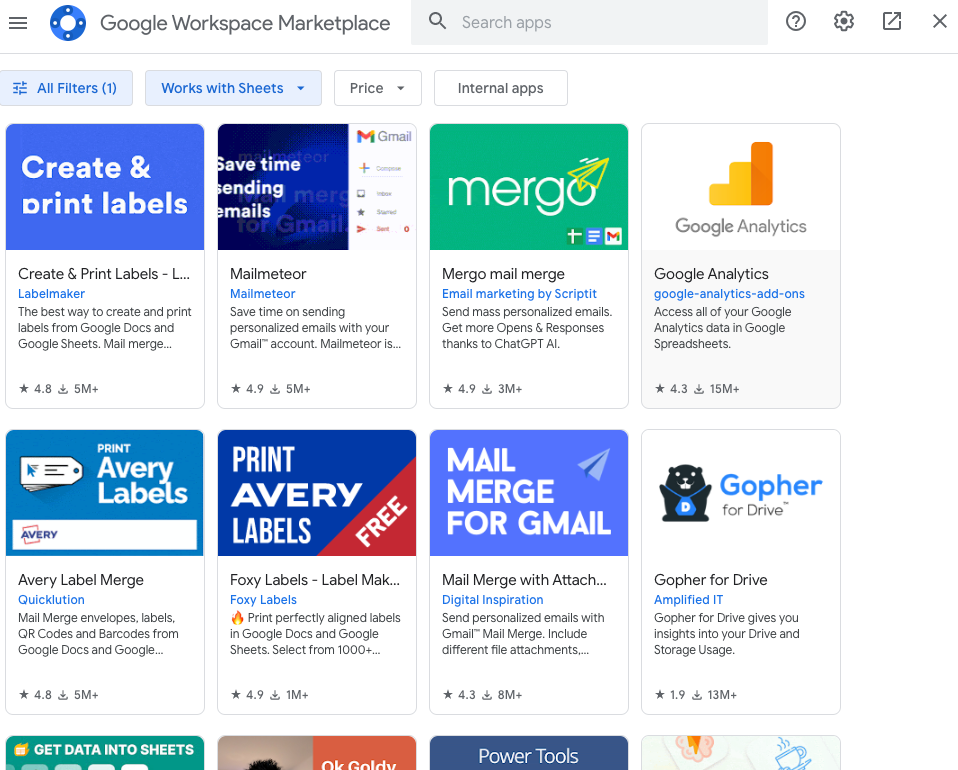Open the Amplified IT developer link
This screenshot has height=770, width=958.
click(689, 600)
